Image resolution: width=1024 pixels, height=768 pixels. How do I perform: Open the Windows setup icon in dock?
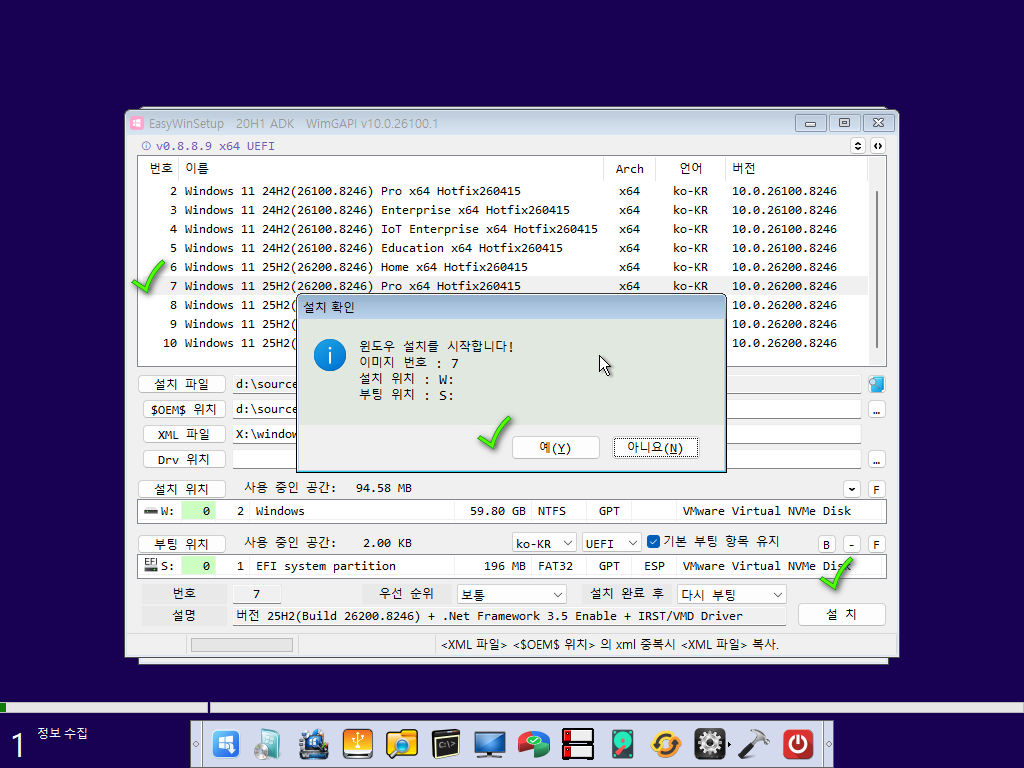click(226, 744)
